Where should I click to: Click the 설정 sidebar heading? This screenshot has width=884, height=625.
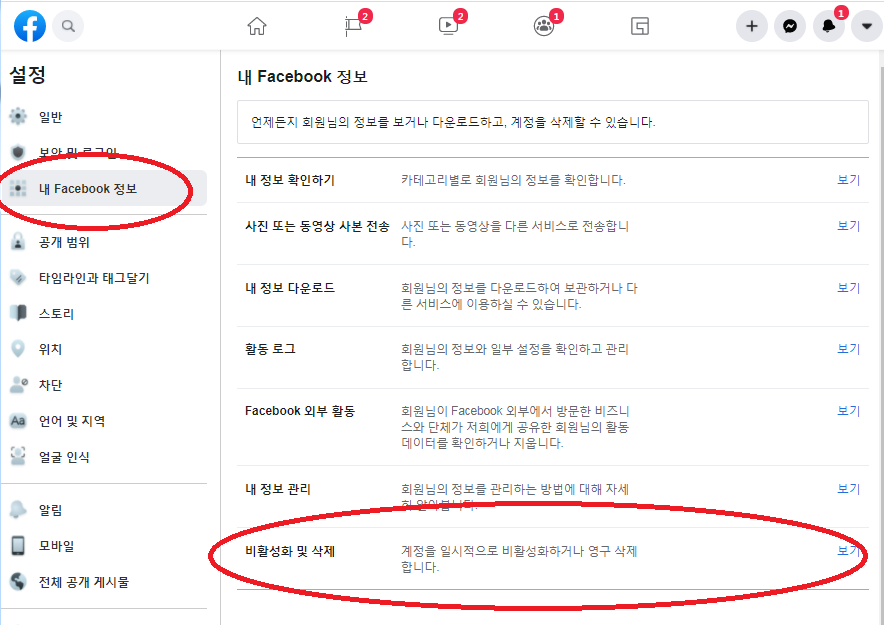pos(28,74)
